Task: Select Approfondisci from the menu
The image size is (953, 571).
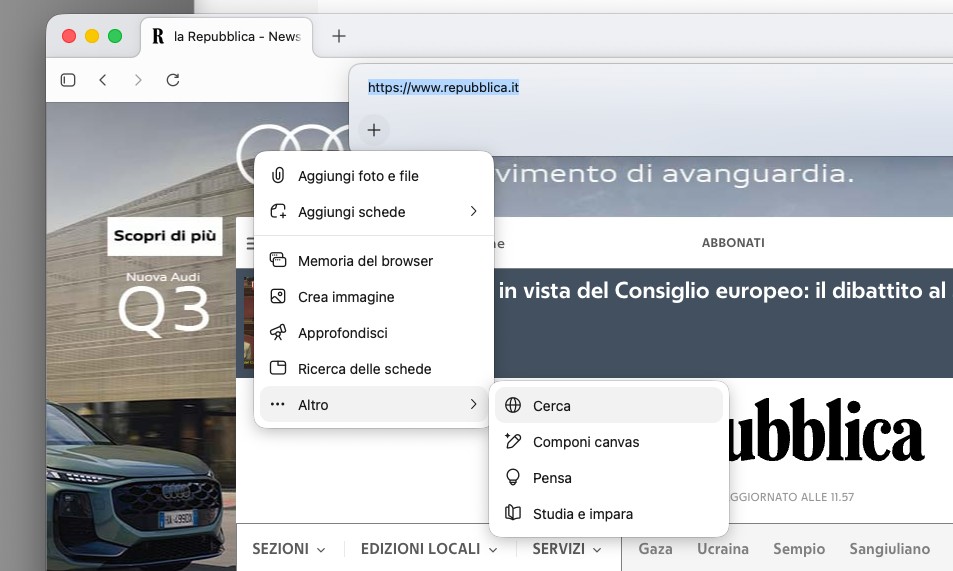Action: pyautogui.click(x=342, y=333)
